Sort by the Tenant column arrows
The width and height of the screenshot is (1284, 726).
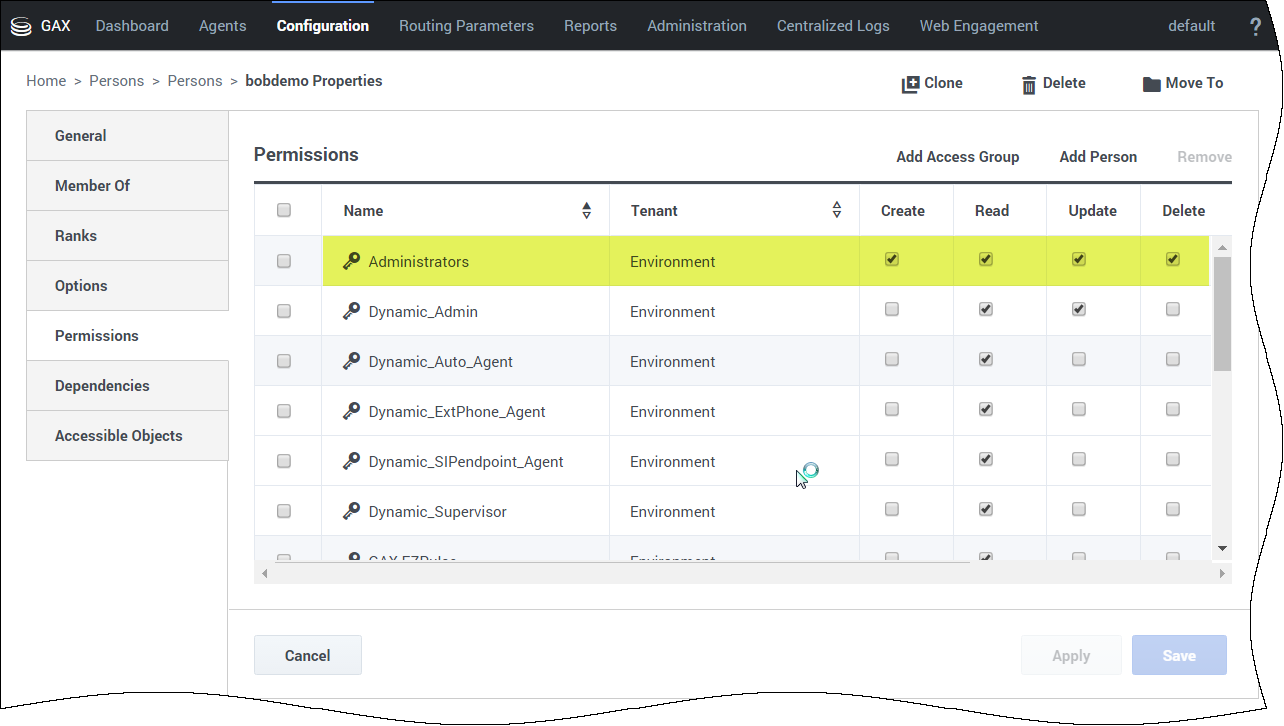[837, 210]
